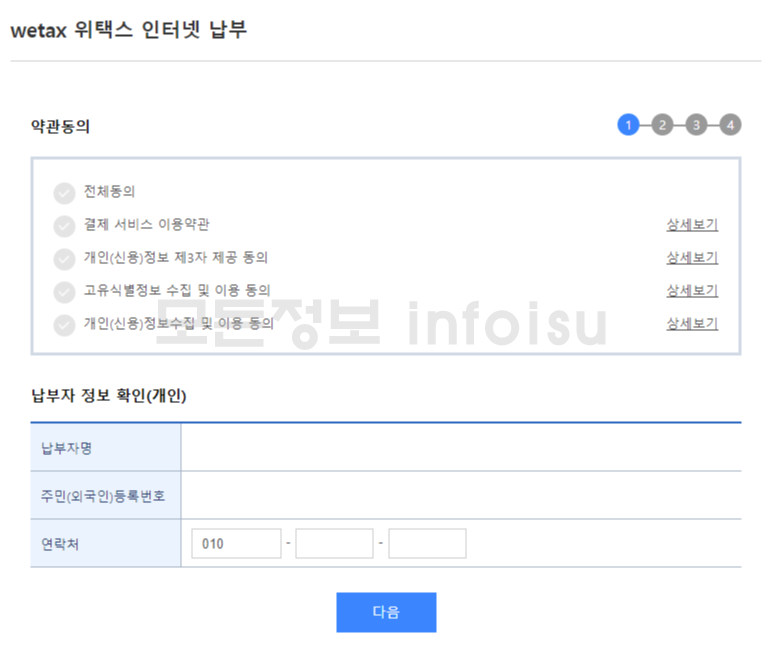Open 상세보기 for 고유식별정보 수집 동의
The image size is (762, 648).
pyautogui.click(x=692, y=291)
